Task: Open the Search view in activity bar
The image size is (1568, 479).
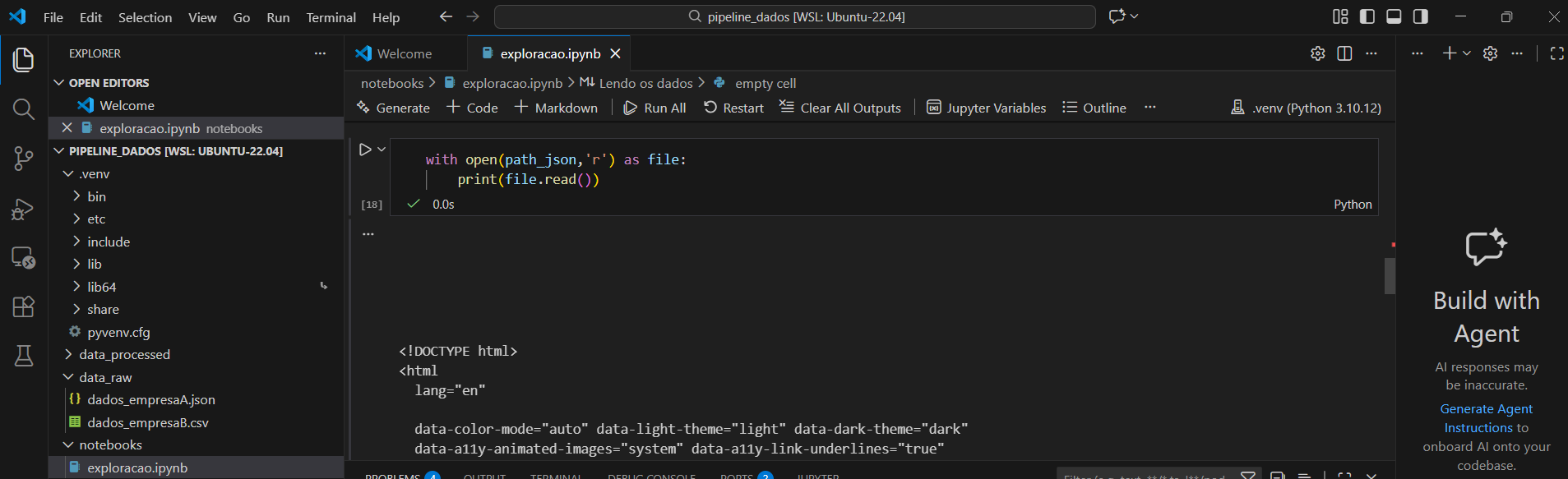Action: pyautogui.click(x=23, y=109)
